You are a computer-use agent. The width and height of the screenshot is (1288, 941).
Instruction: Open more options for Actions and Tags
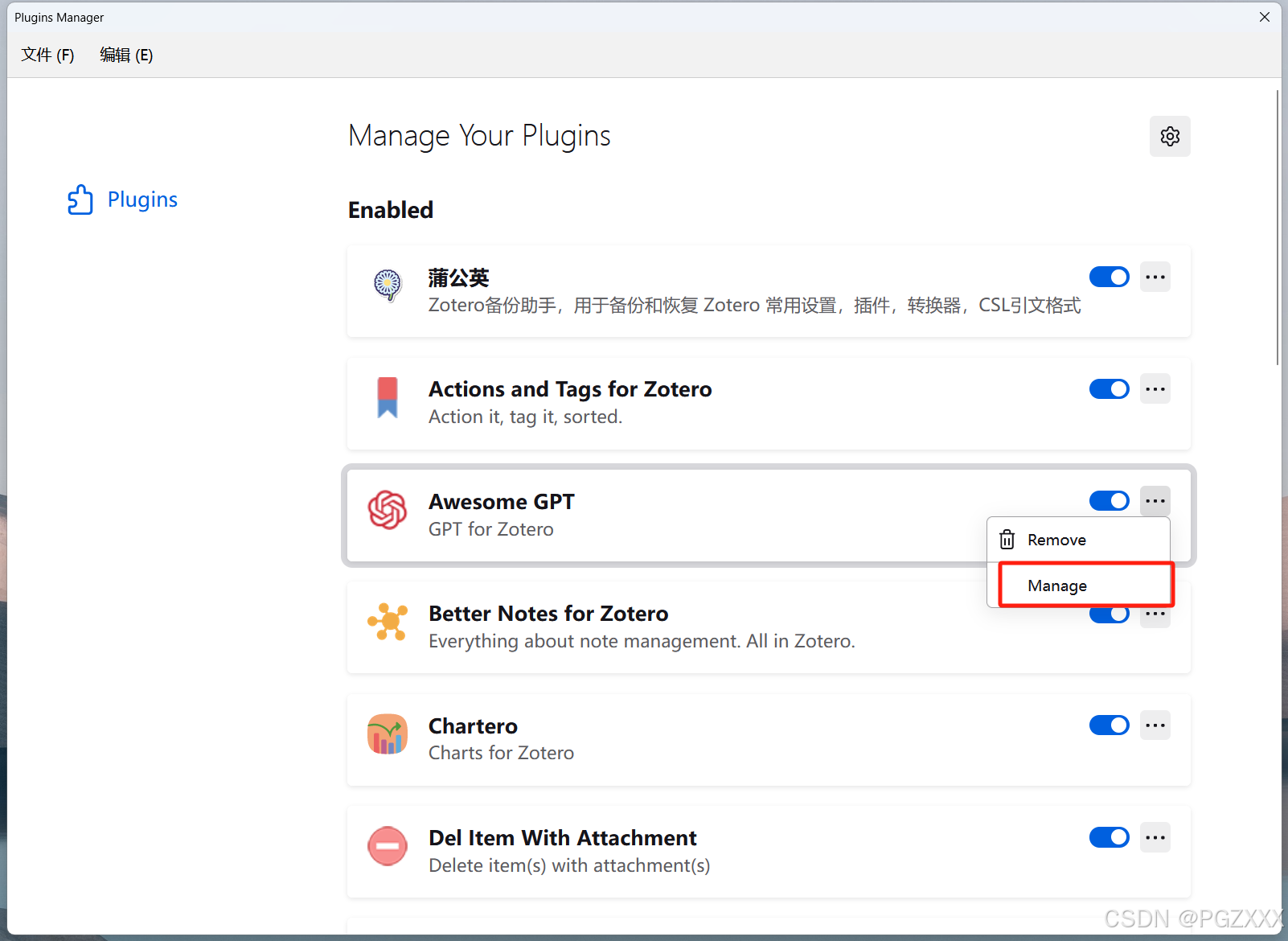[1155, 389]
